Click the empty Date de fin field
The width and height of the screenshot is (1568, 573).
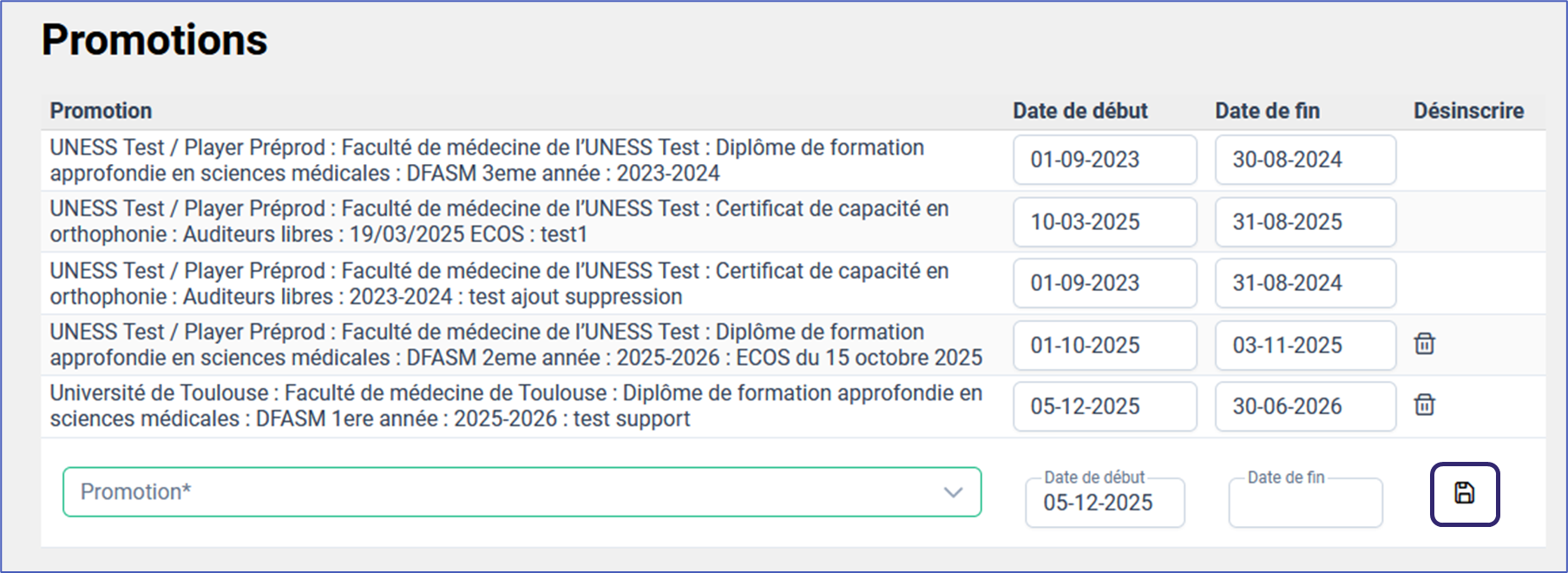[x=1304, y=503]
